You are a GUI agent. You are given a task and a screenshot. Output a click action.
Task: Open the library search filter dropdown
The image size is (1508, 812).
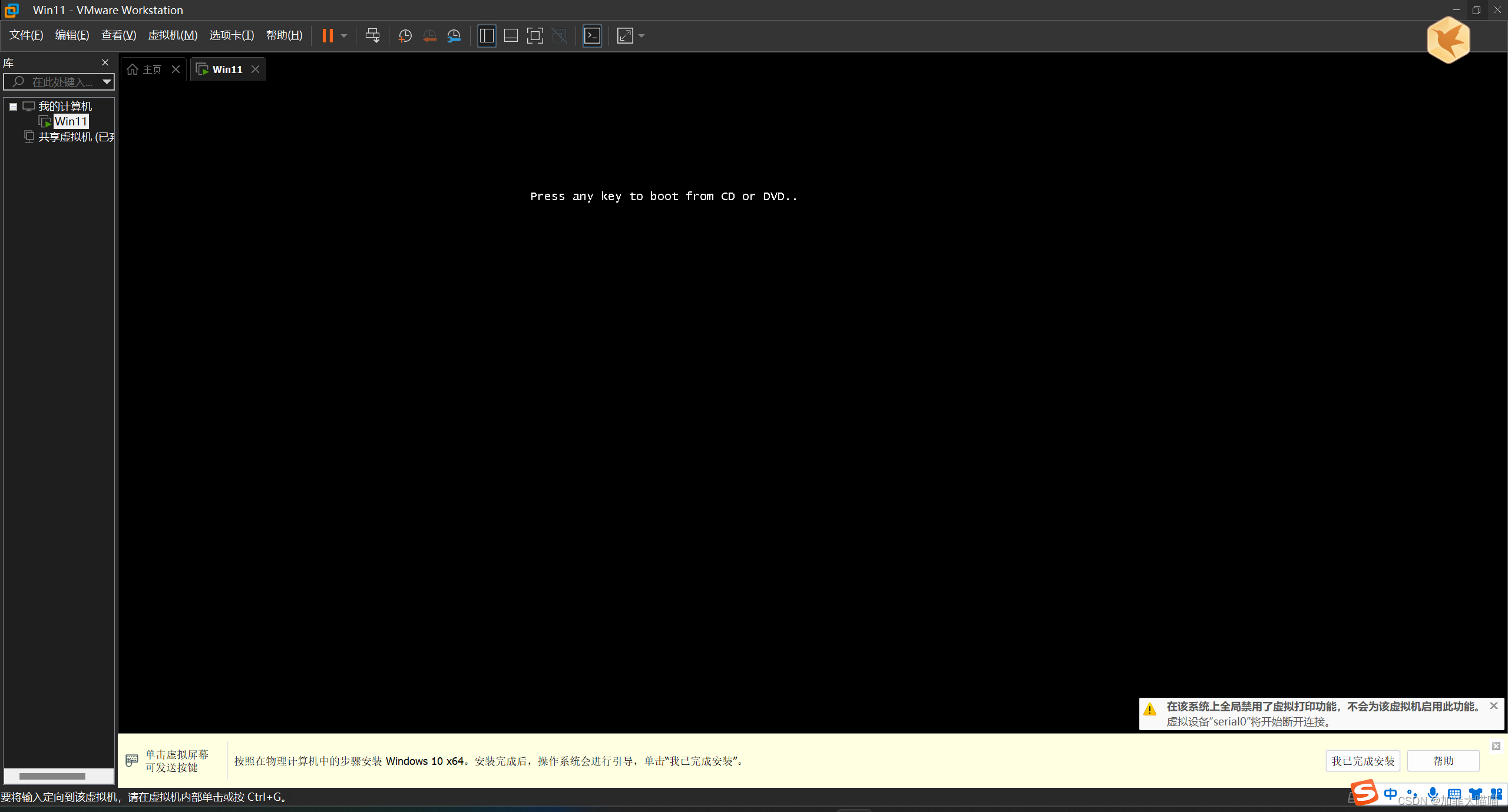coord(107,82)
